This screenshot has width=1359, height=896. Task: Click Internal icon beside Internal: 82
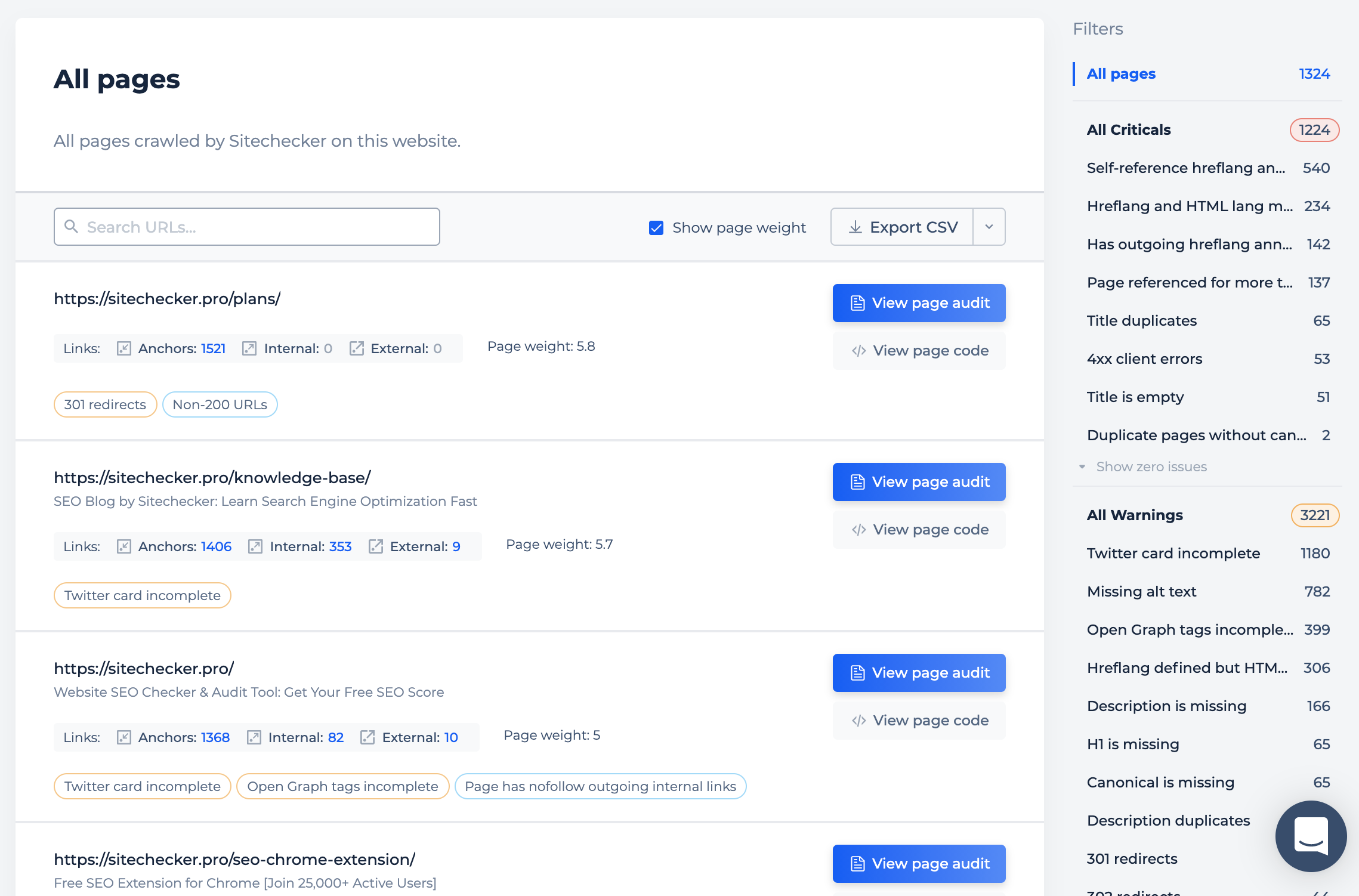254,737
